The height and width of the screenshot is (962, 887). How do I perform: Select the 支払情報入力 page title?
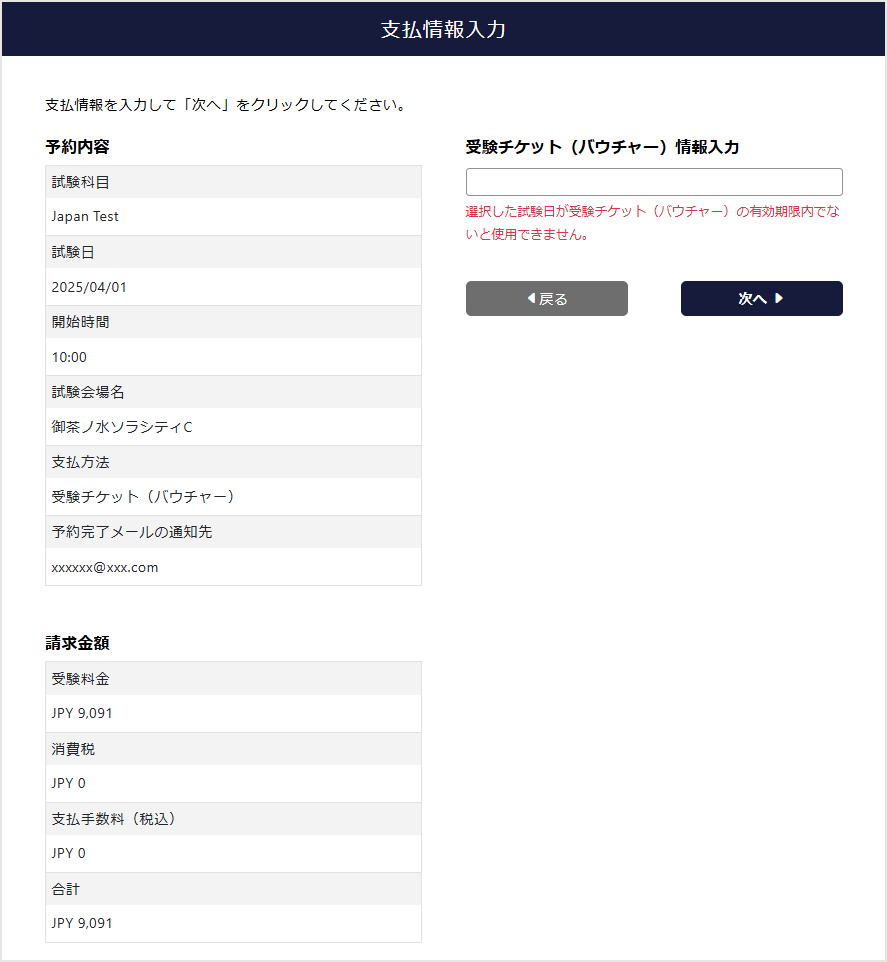443,30
